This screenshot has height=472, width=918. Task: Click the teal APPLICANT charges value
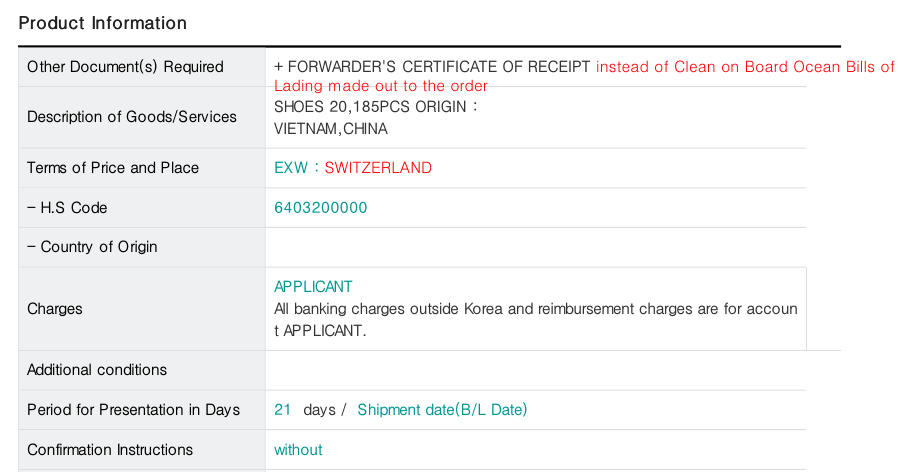coord(313,287)
